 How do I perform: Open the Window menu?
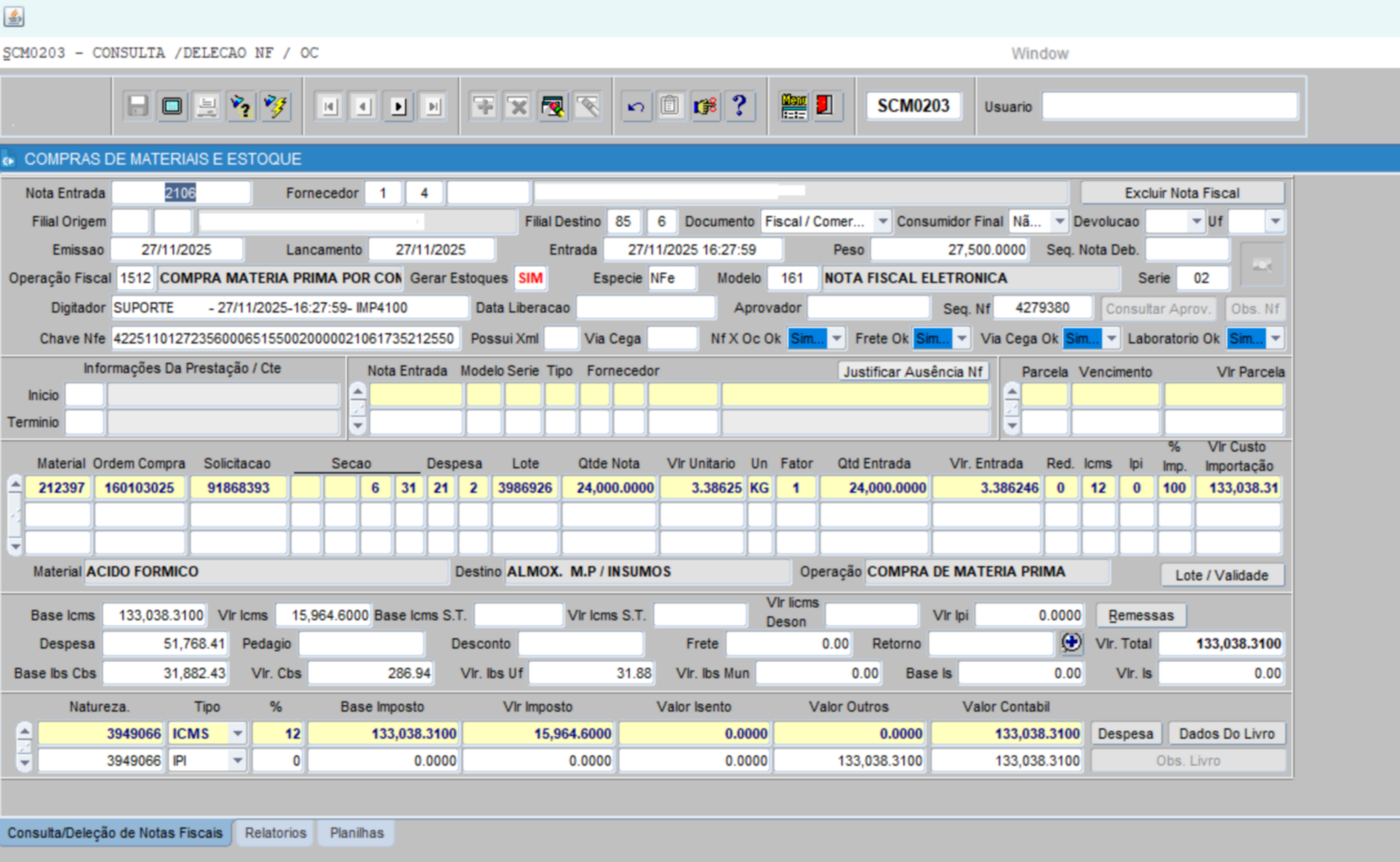coord(1039,54)
